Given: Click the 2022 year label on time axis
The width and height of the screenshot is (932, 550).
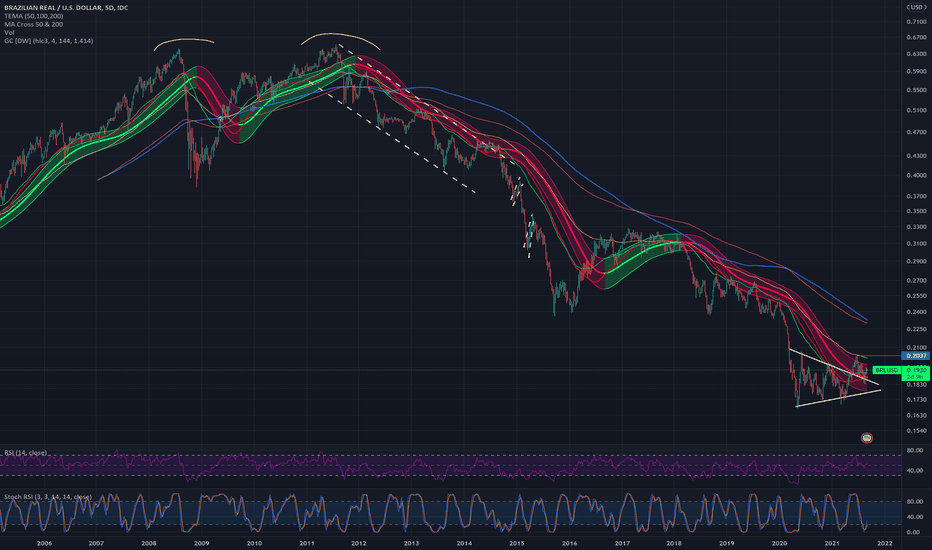Looking at the screenshot, I should [884, 543].
